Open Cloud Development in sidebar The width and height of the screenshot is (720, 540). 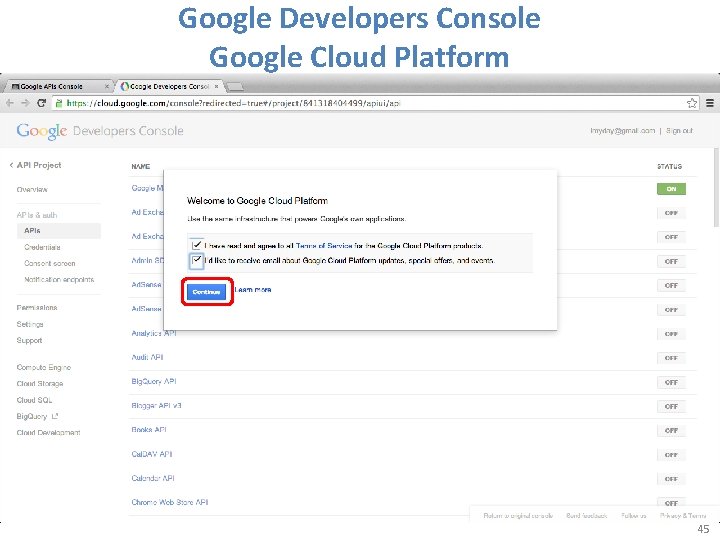click(48, 433)
